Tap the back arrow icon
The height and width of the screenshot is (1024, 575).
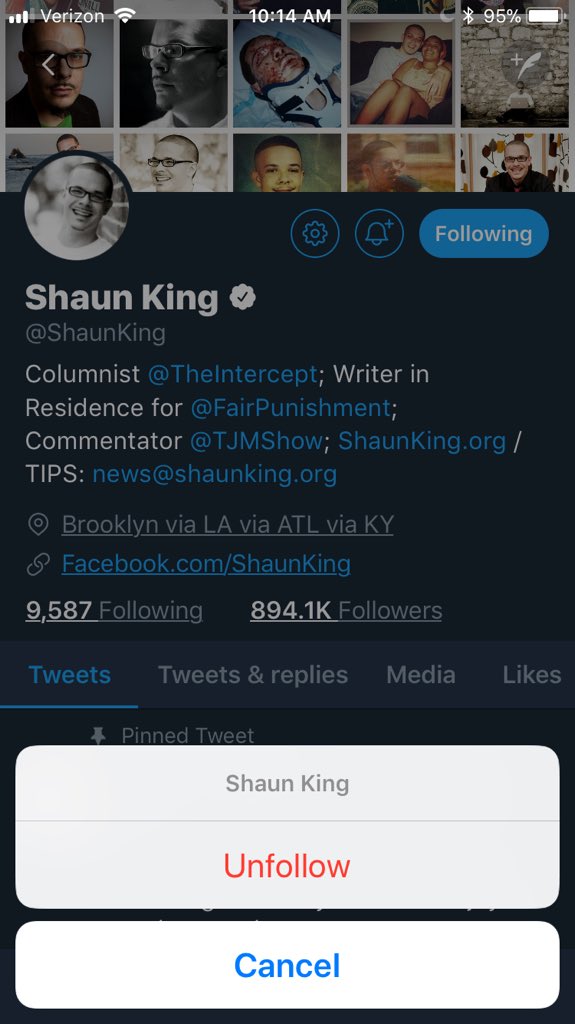click(48, 64)
